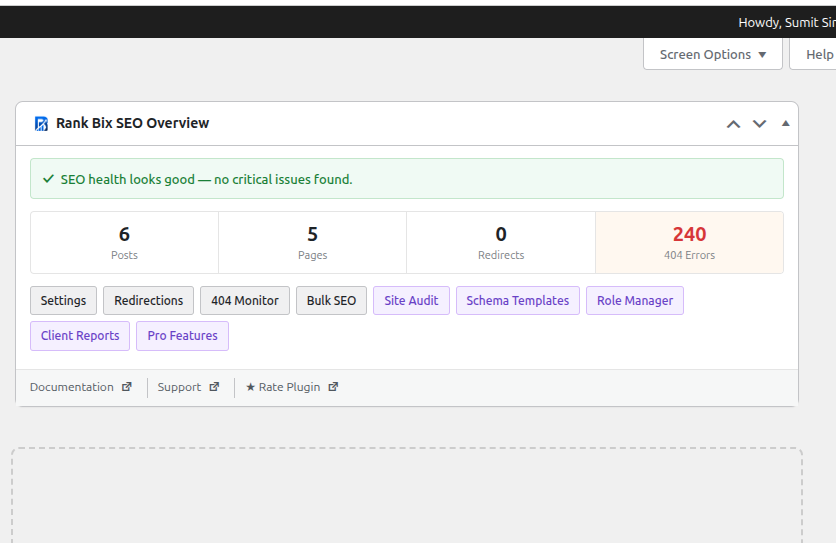The width and height of the screenshot is (836, 543).
Task: Click the 6 Posts stat card
Action: (124, 243)
